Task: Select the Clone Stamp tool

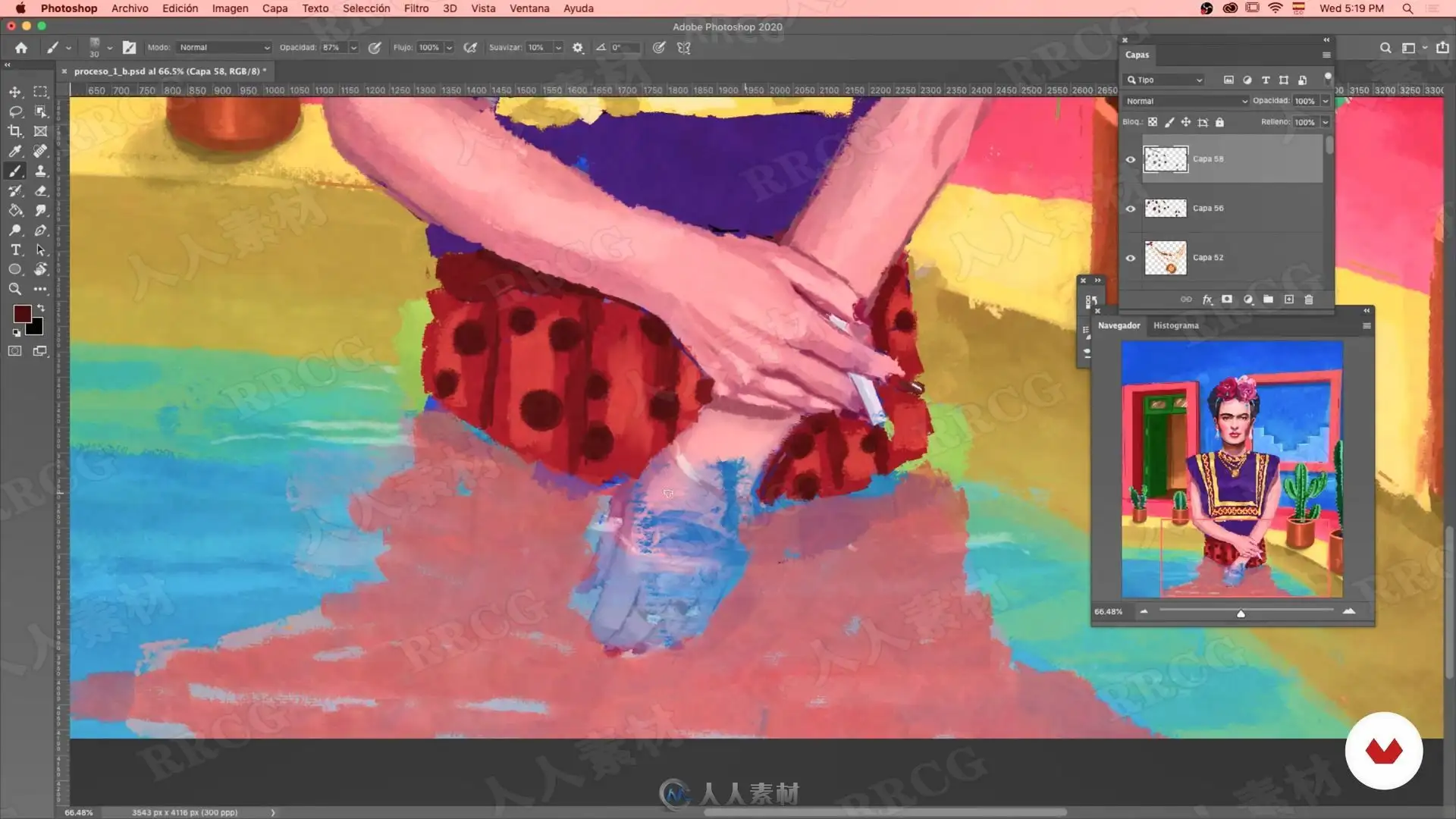Action: (x=41, y=171)
